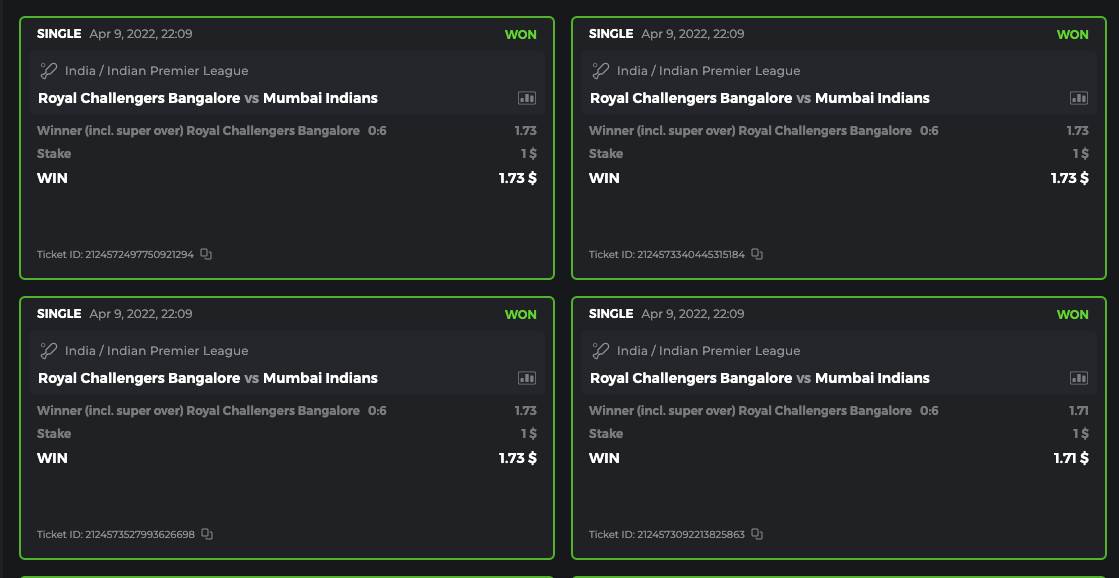Select ticket ID number 2124572497750921294
1119x578 pixels.
139,255
